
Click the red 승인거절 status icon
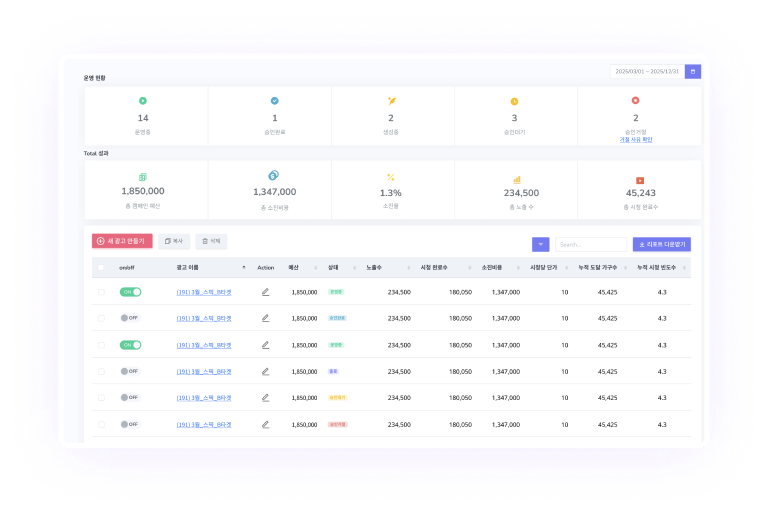pyautogui.click(x=636, y=101)
